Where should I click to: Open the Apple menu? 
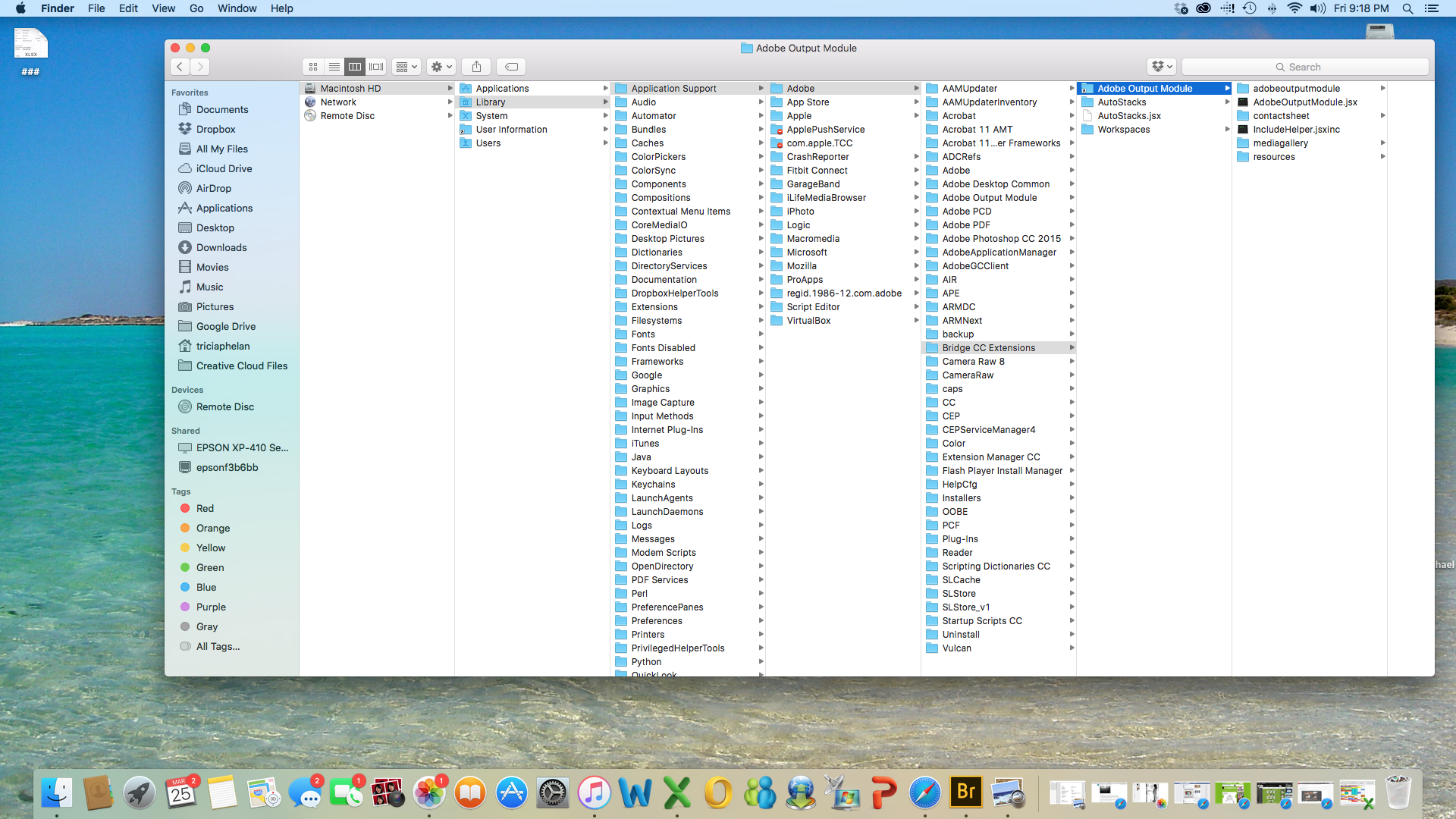[20, 8]
